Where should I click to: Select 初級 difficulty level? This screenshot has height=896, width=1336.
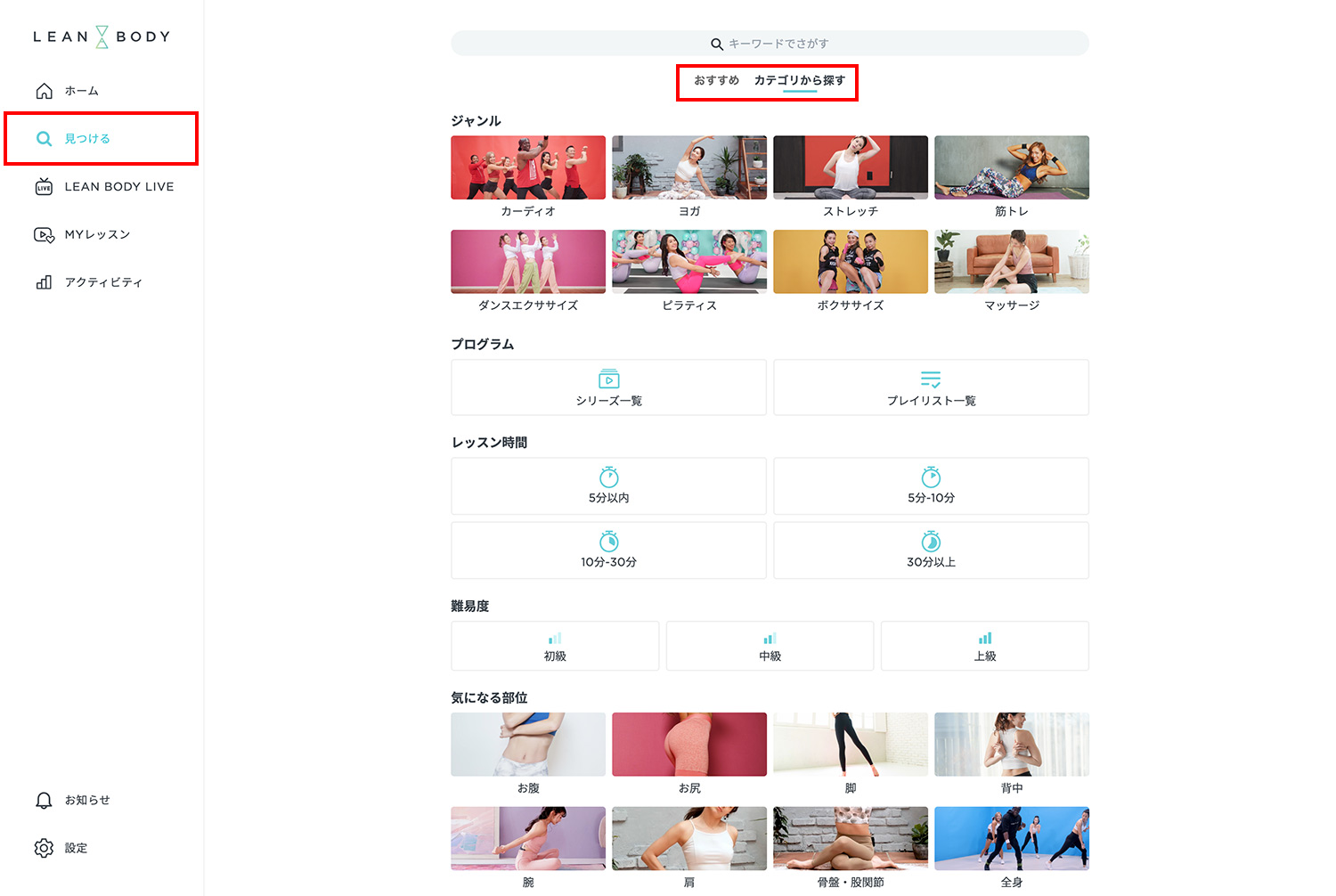coord(555,646)
